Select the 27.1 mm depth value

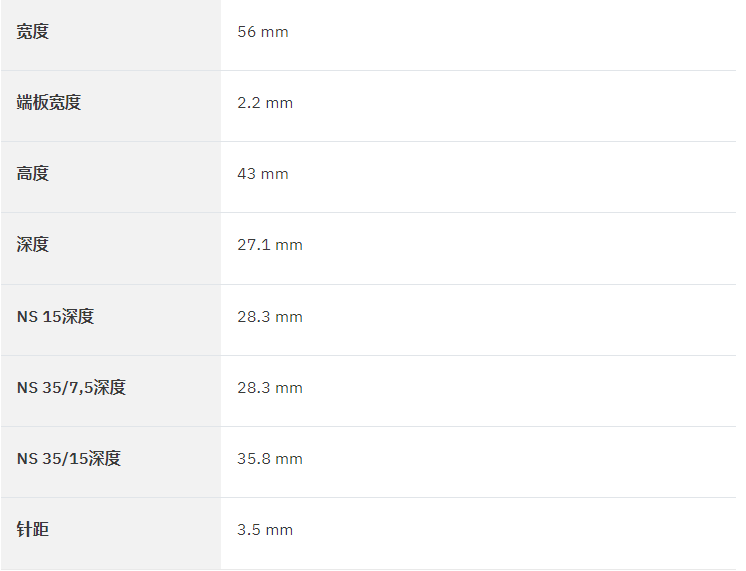pyautogui.click(x=270, y=245)
